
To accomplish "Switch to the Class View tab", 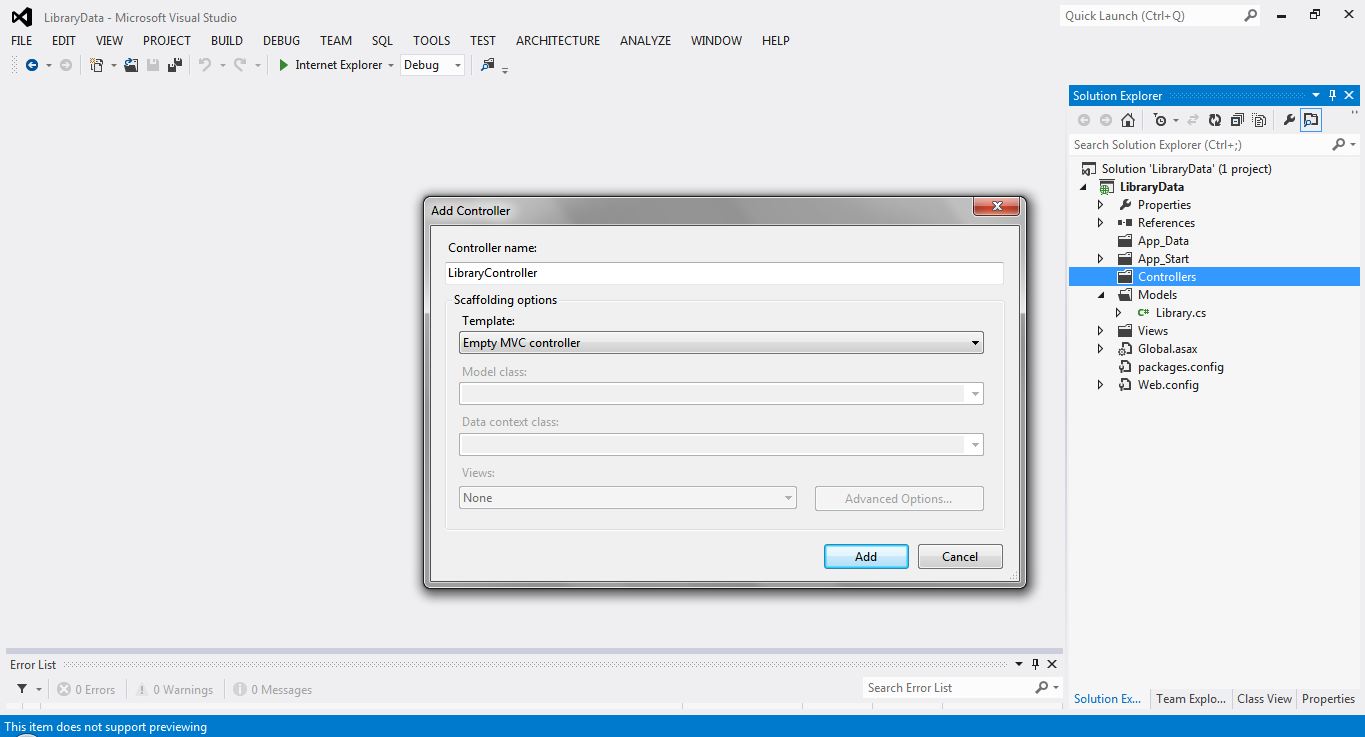I will [1264, 699].
